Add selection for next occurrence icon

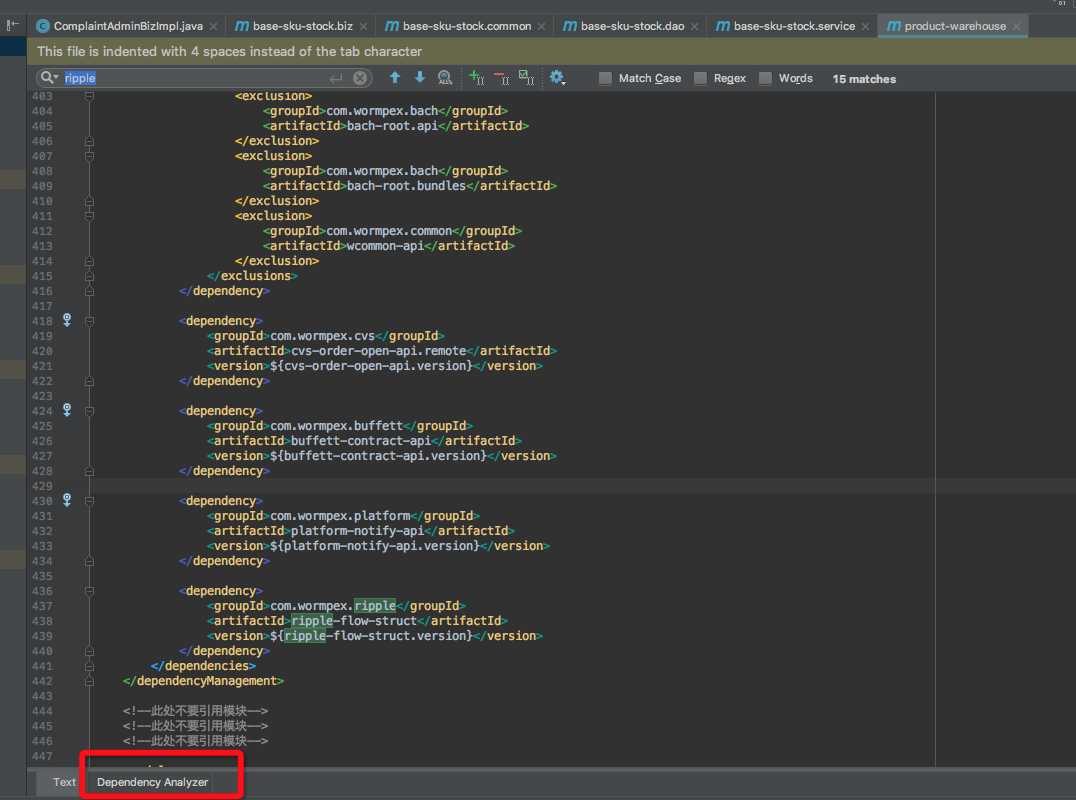click(477, 78)
